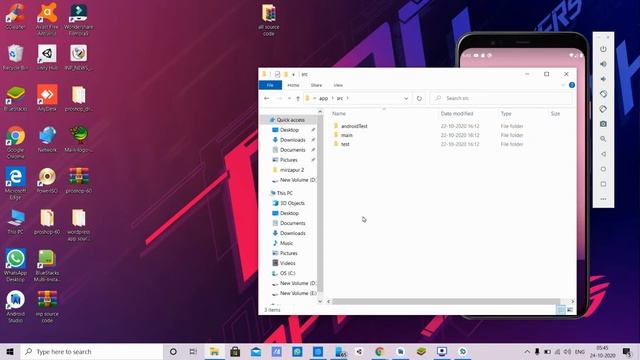Click the 'Search src' search box

click(x=502, y=98)
